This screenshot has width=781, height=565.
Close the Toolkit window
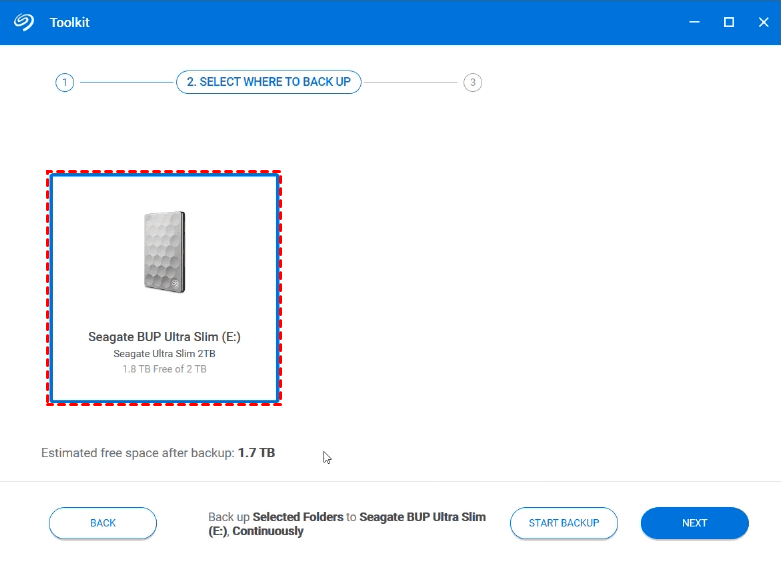tap(763, 22)
